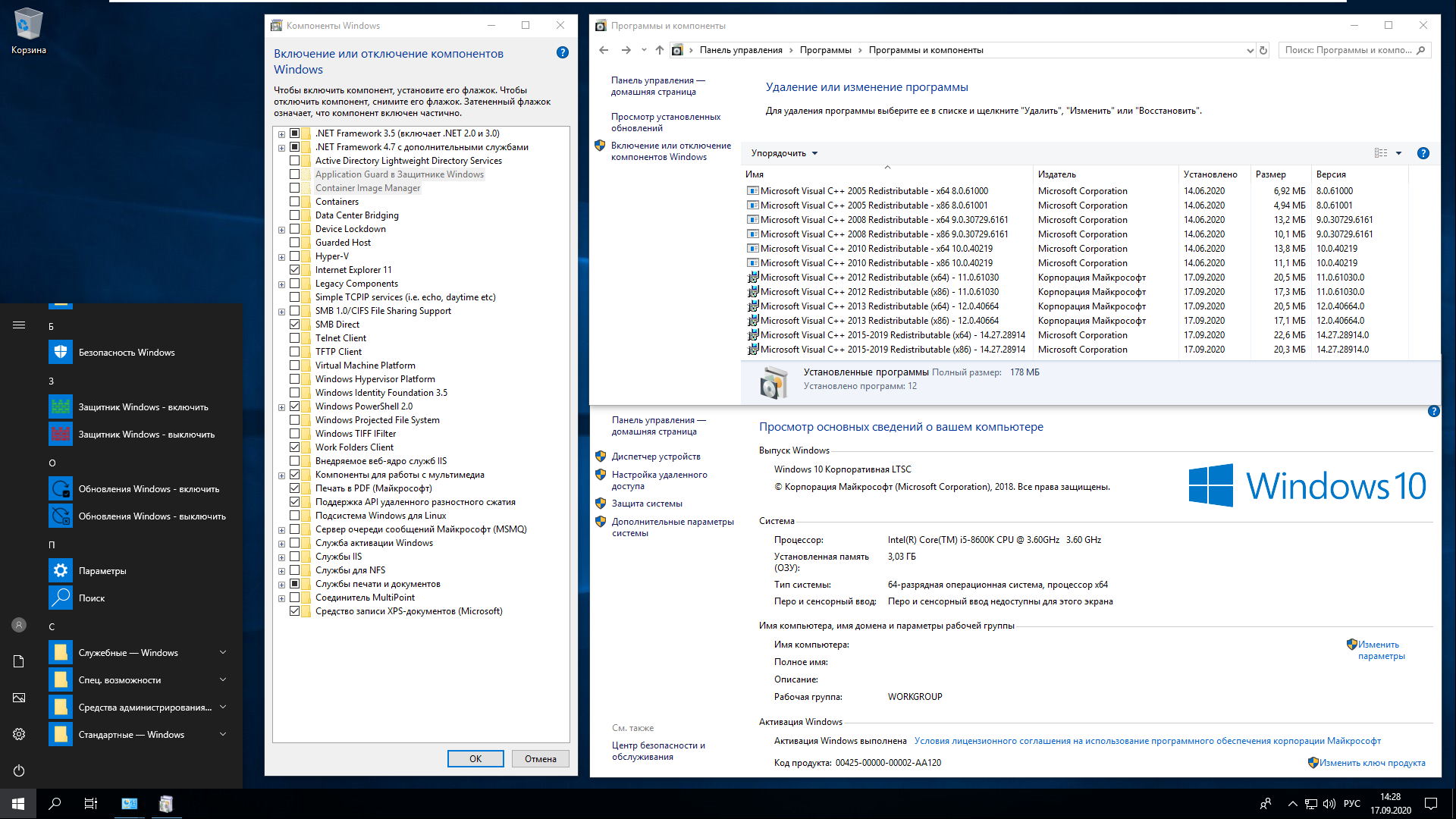Open address bar history dropdown

[1250, 50]
